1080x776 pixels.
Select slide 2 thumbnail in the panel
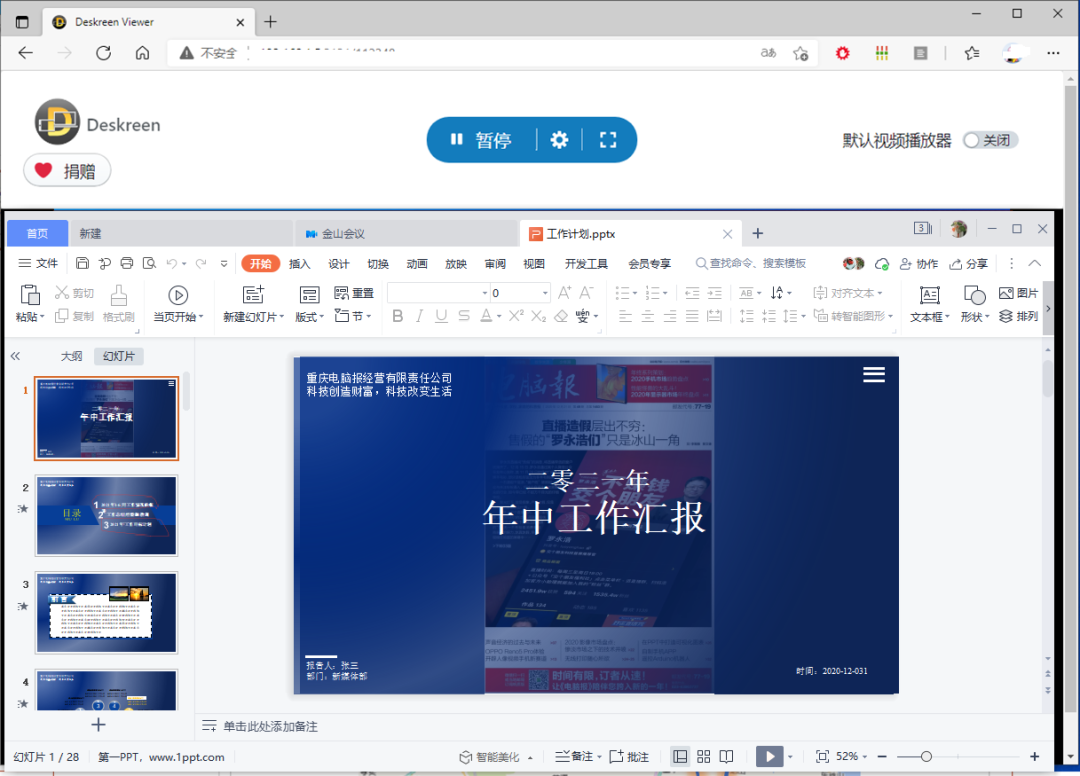pos(106,515)
